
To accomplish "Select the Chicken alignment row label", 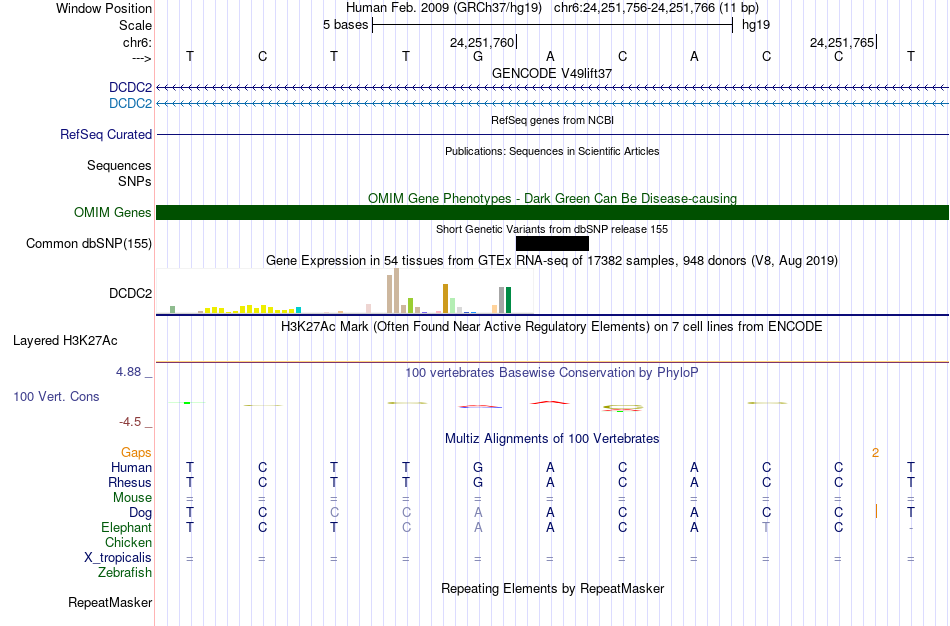I will (128, 542).
